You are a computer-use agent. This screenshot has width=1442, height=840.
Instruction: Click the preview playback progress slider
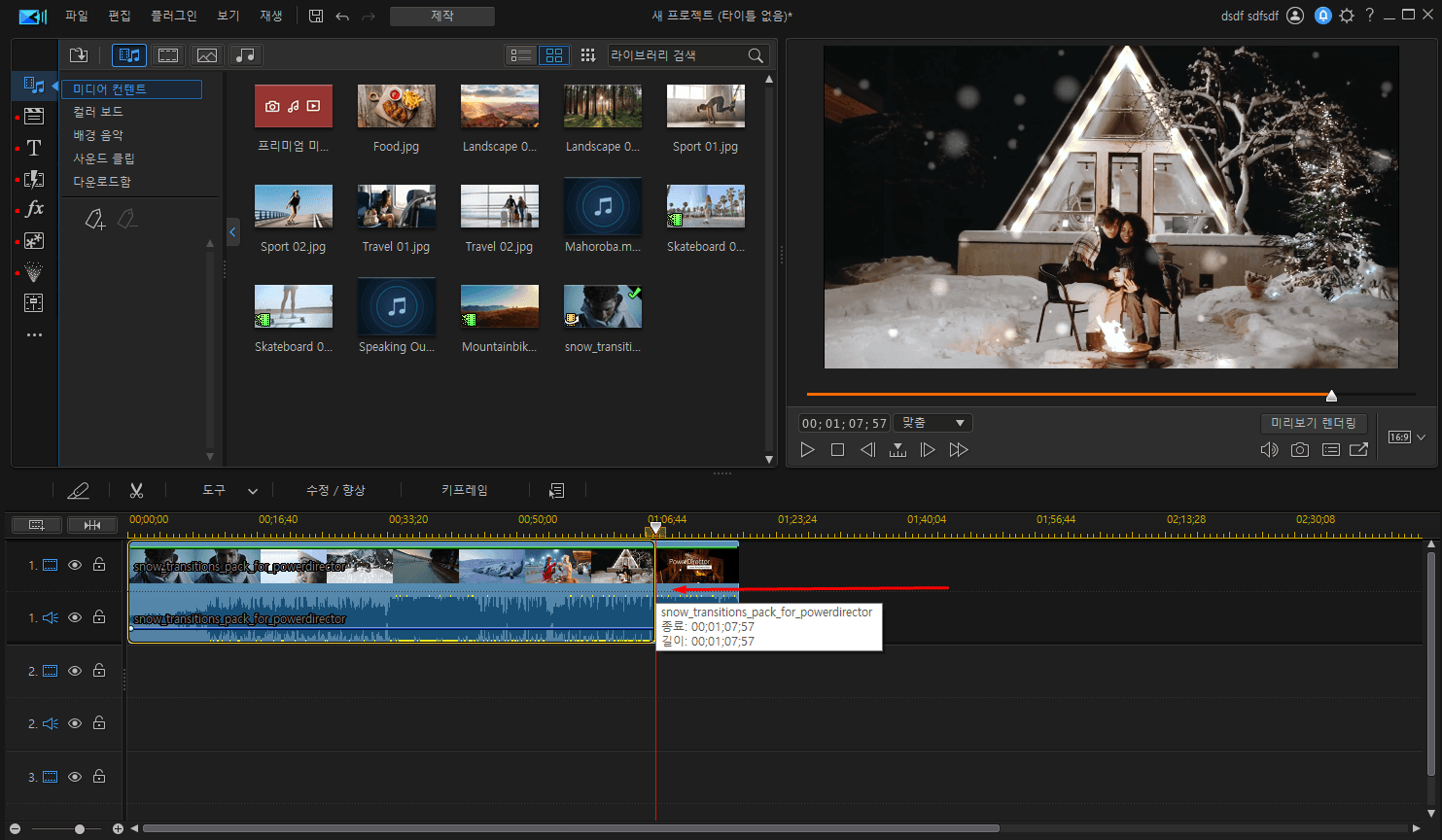pyautogui.click(x=1110, y=395)
